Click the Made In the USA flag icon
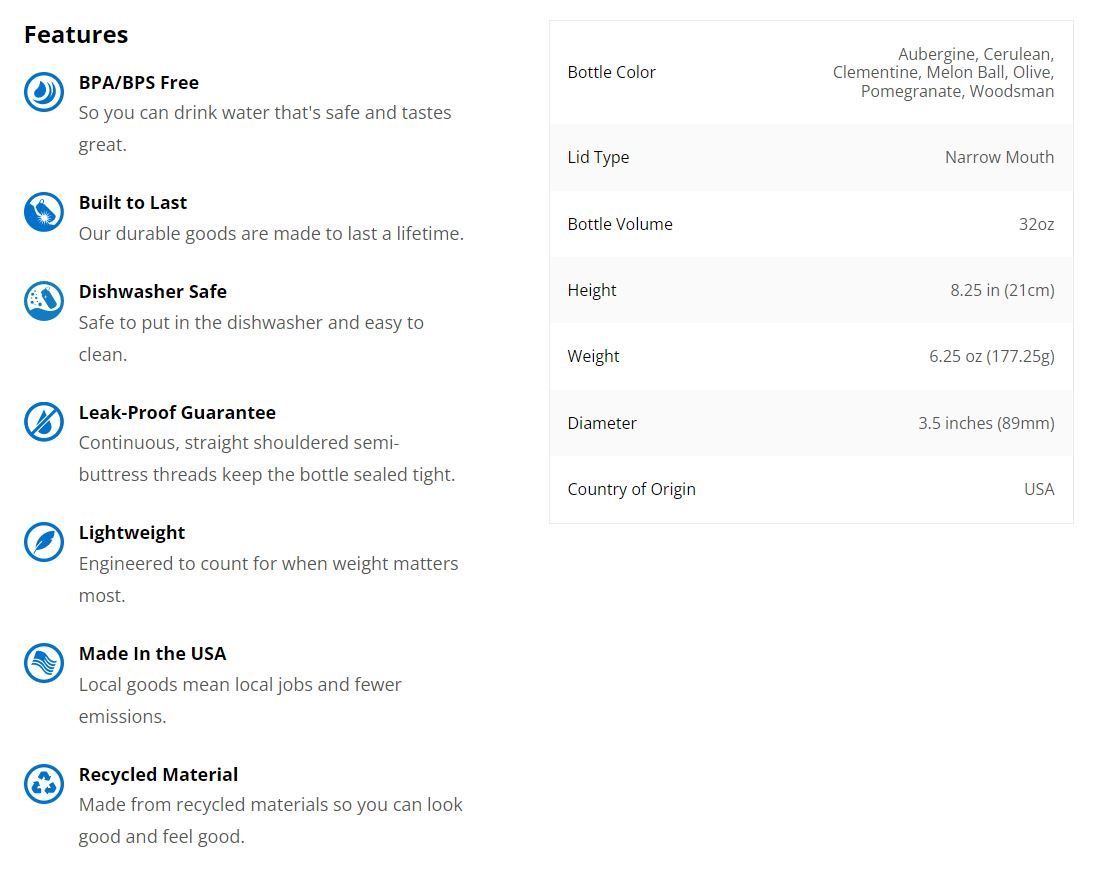The height and width of the screenshot is (886, 1099). pos(44,663)
